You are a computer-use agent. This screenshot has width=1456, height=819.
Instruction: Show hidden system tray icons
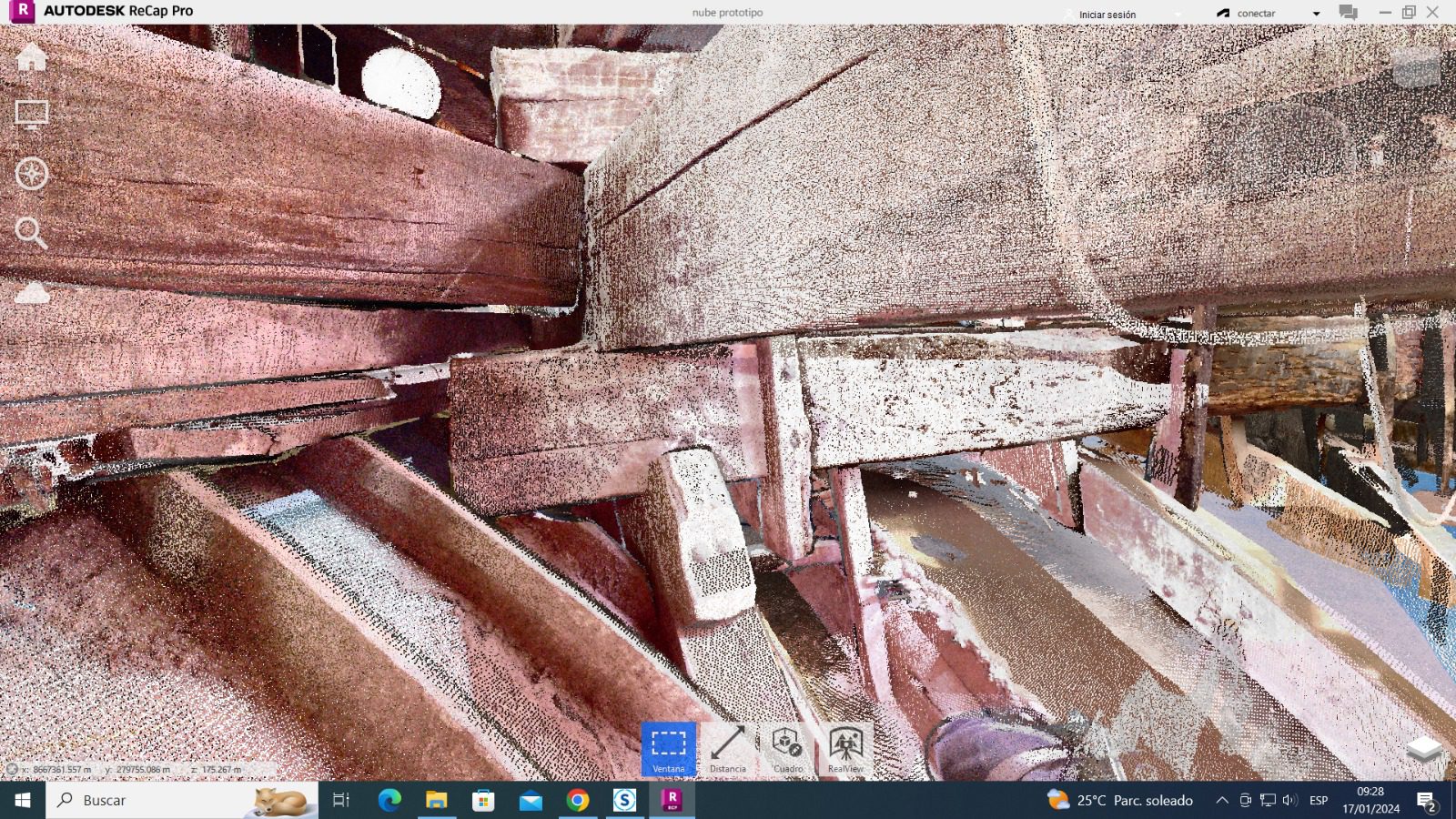point(1221,801)
